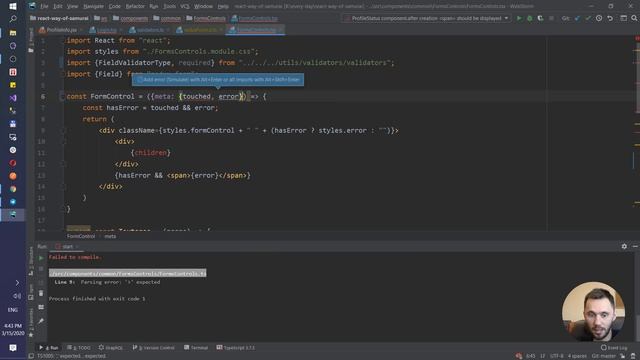Screen dimensions: 640x360
Task: Click 'common' breadcrumb in navigation bar
Action: tap(167, 18)
